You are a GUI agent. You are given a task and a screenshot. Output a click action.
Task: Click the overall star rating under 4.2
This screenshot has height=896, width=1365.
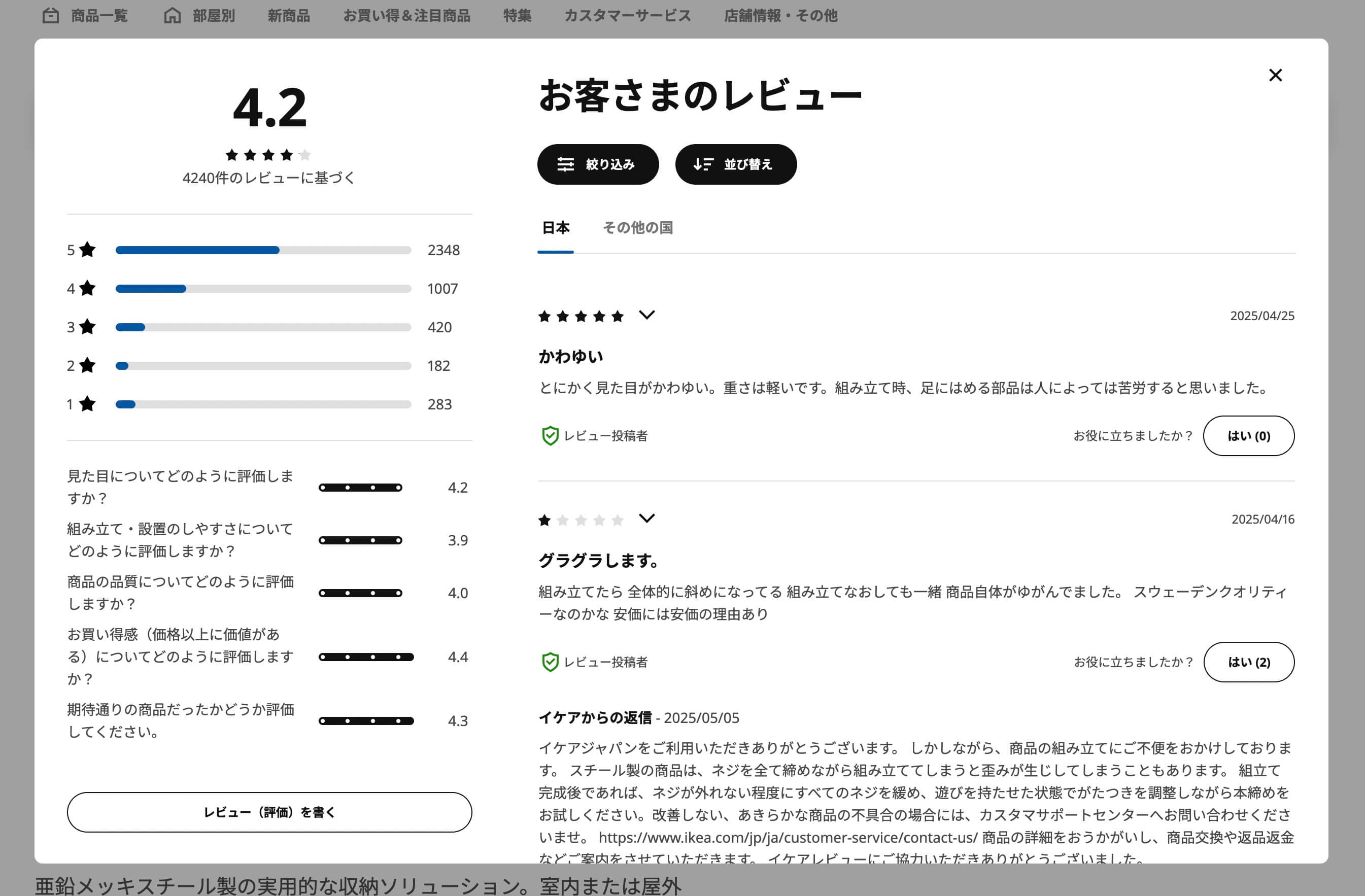(268, 155)
